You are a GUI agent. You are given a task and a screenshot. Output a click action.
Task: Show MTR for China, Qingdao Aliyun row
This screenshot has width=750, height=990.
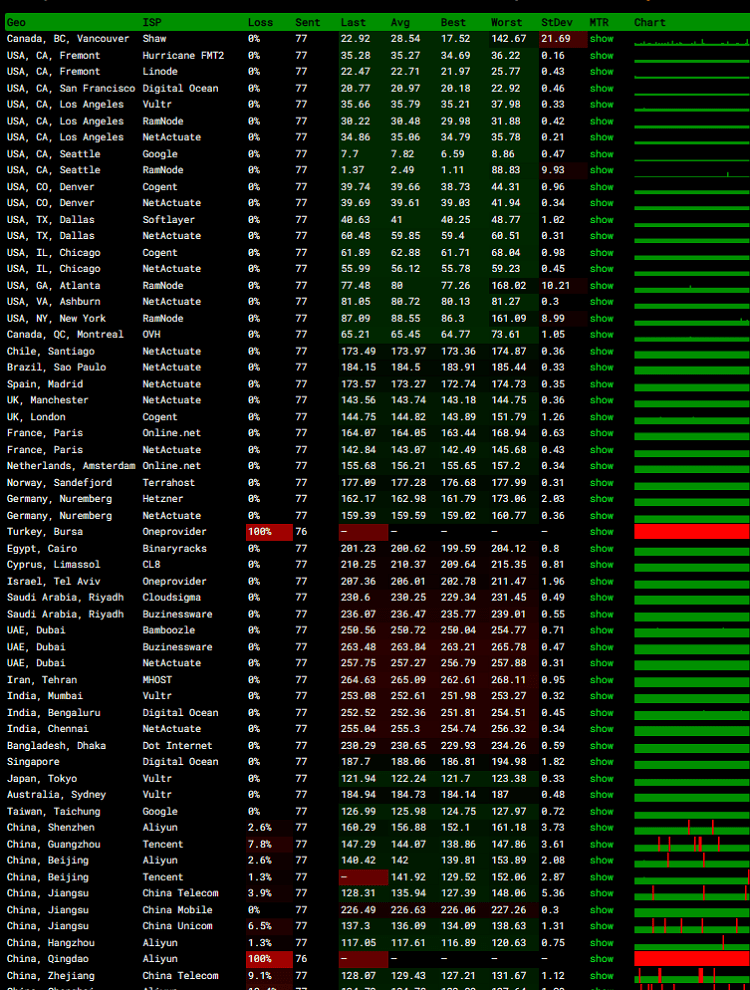(x=602, y=959)
